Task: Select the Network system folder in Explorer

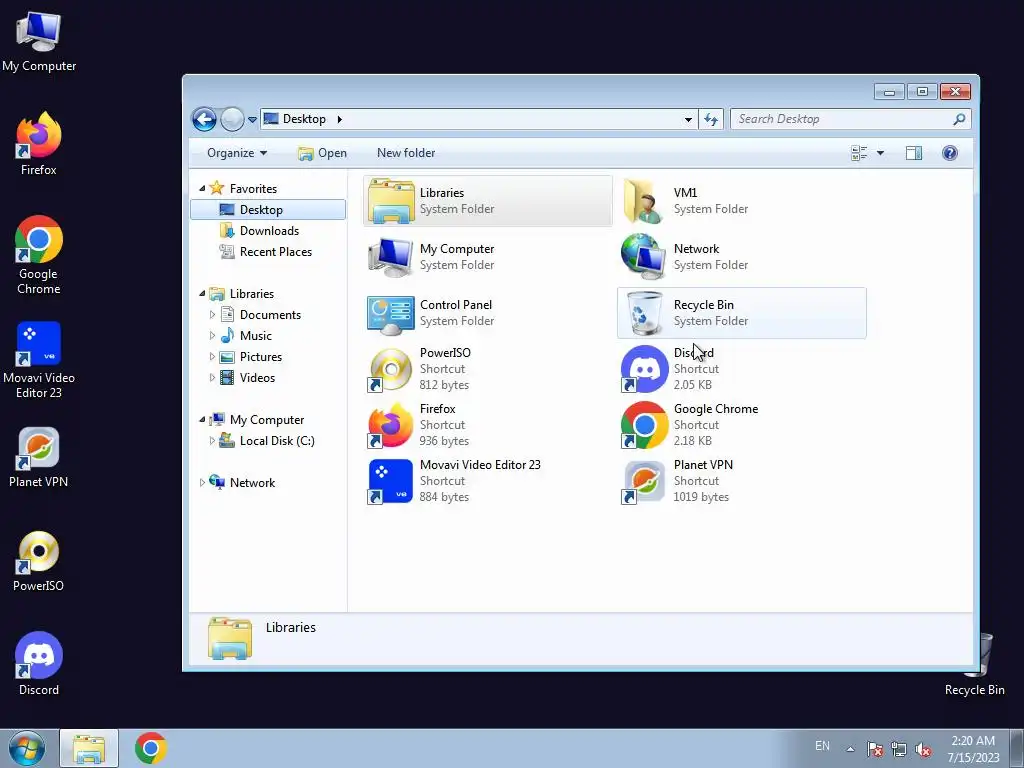Action: click(x=741, y=257)
